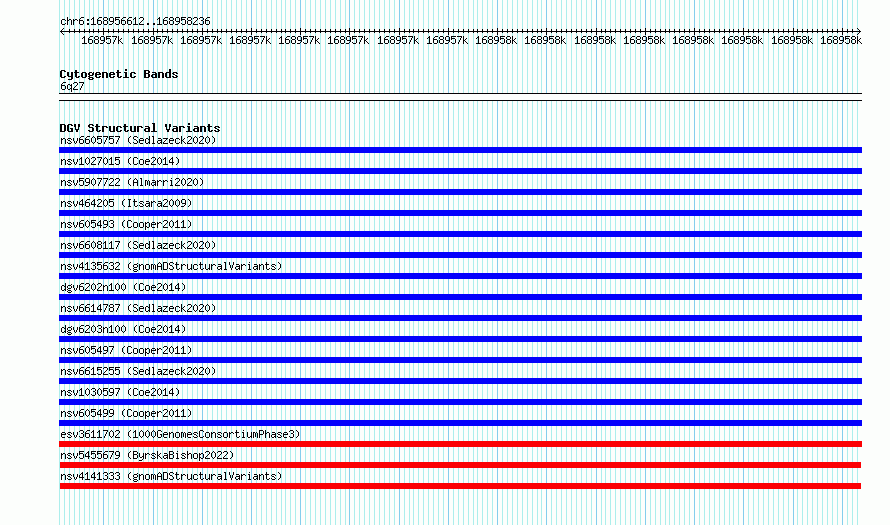Select the 6q27 band label

[x=72, y=86]
